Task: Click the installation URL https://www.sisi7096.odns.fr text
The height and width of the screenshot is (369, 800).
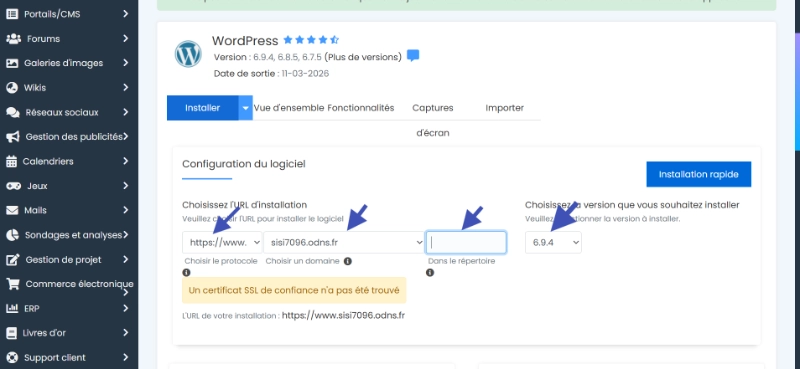Action: (x=343, y=315)
